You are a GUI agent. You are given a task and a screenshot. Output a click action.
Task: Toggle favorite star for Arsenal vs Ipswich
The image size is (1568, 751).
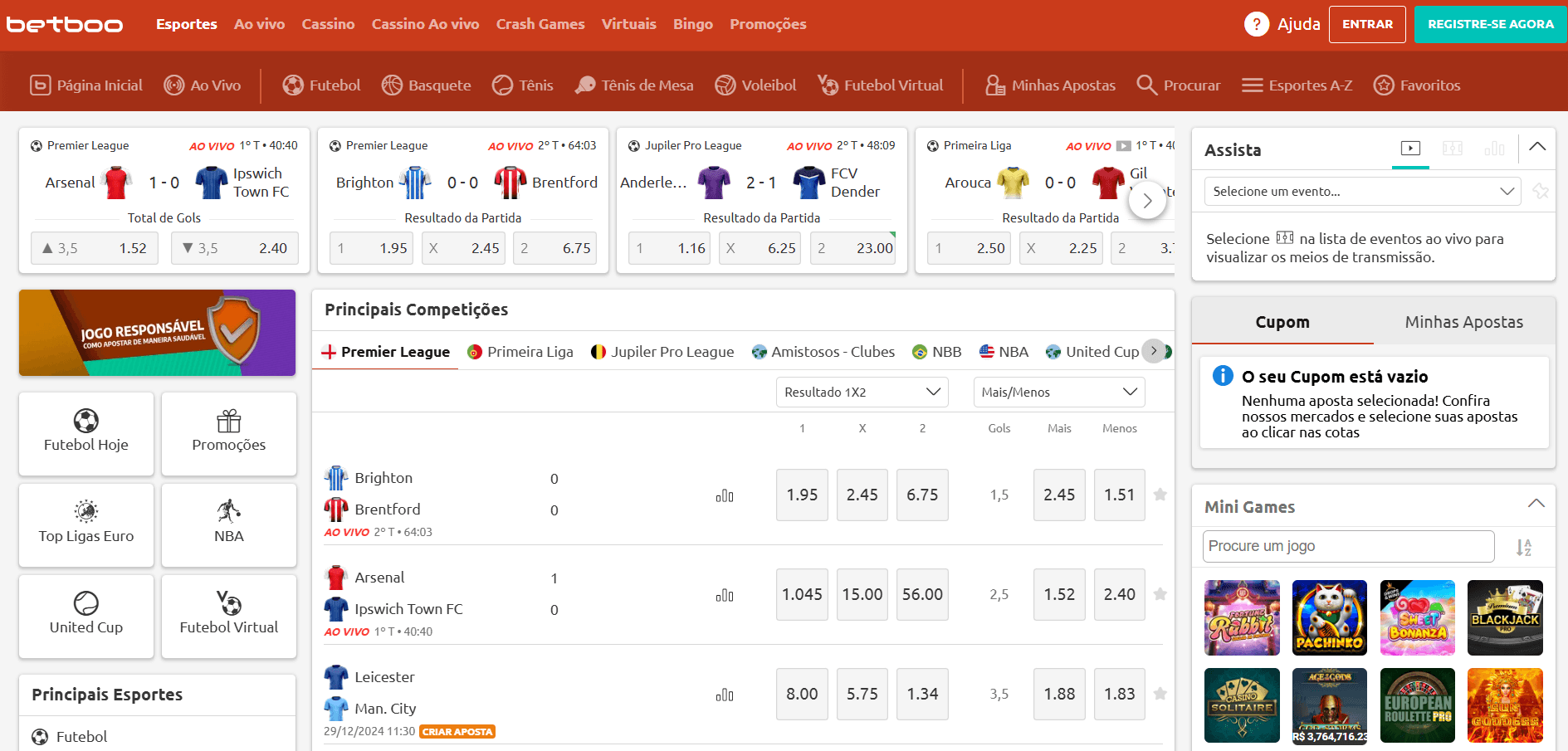[x=1160, y=594]
